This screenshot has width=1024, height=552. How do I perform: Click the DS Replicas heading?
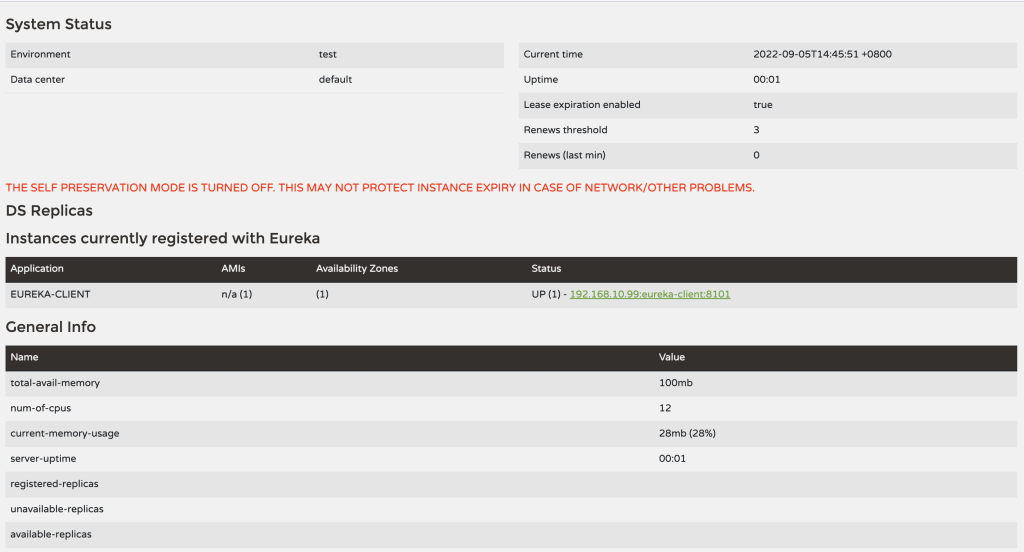pyautogui.click(x=49, y=210)
